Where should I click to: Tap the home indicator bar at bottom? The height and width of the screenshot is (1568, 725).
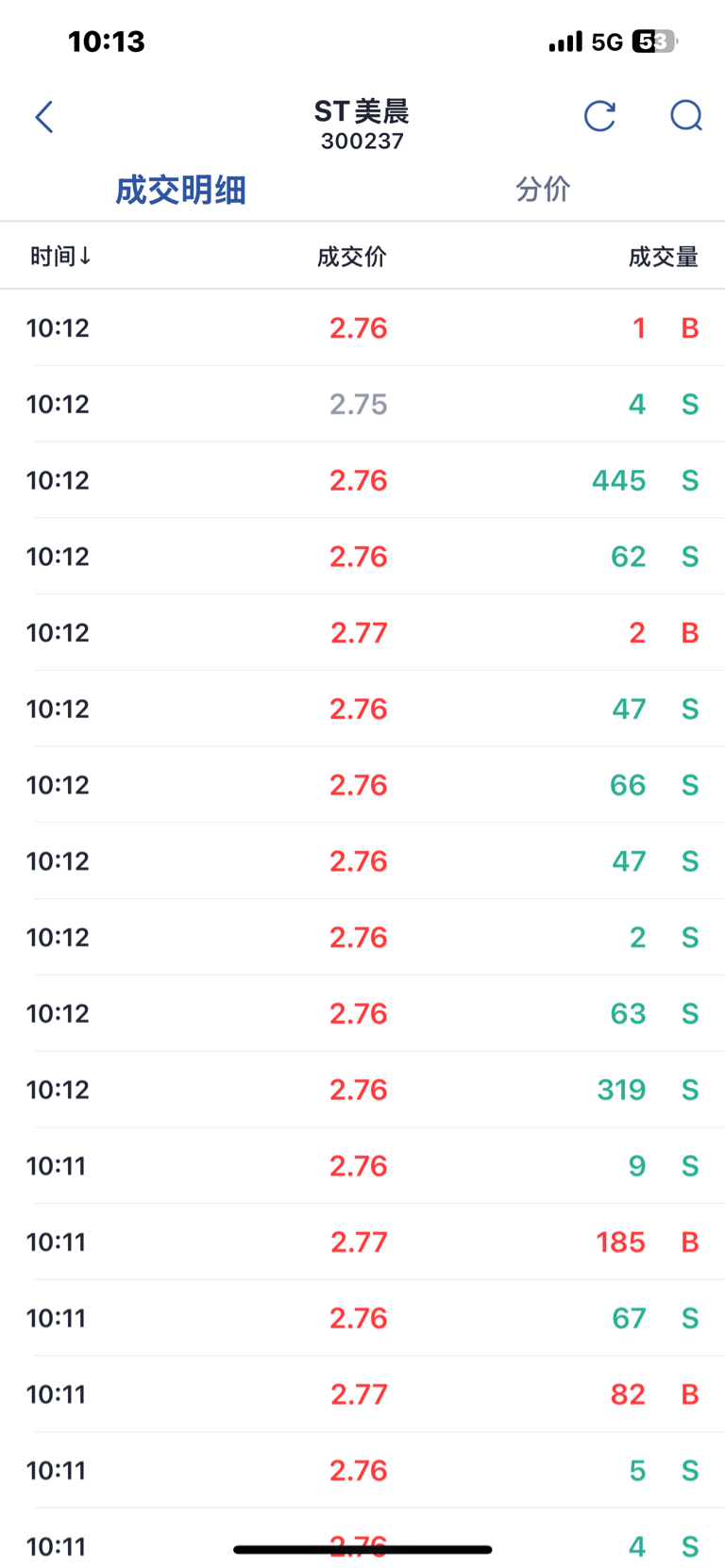362,1549
